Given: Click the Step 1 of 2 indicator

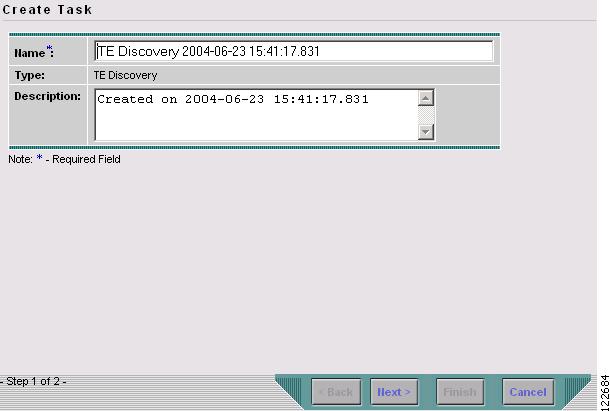Looking at the screenshot, I should [33, 381].
